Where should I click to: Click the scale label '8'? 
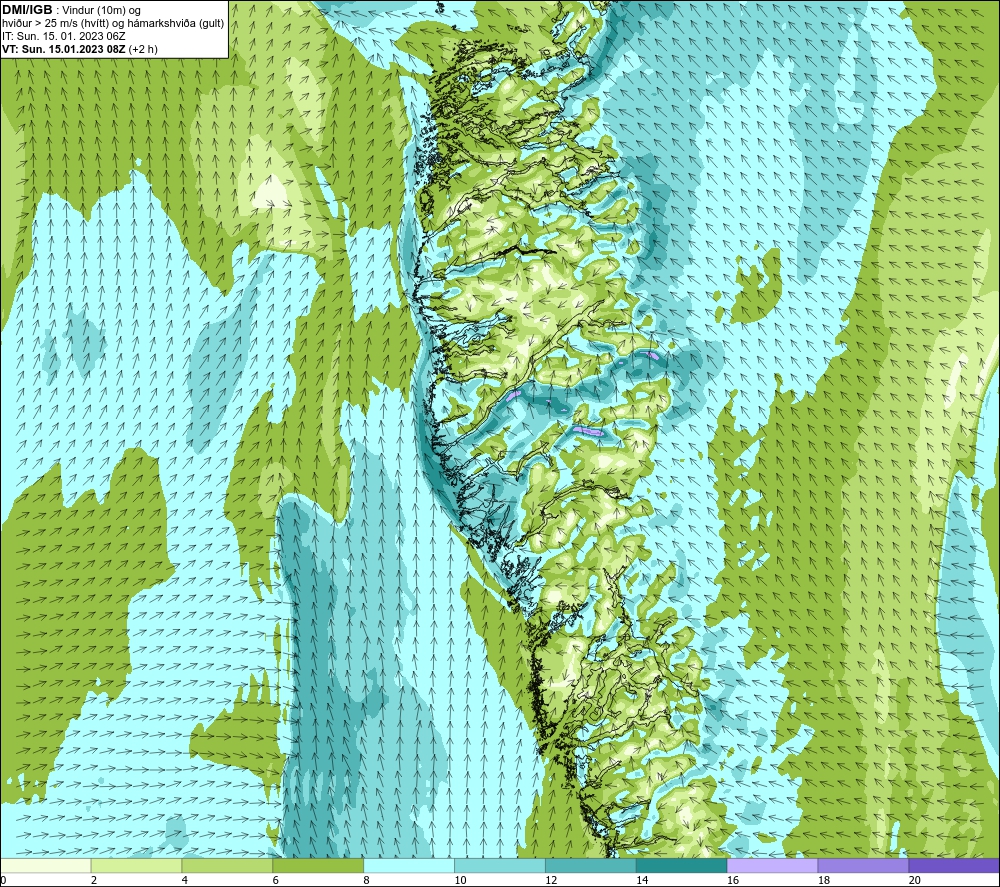coord(366,881)
